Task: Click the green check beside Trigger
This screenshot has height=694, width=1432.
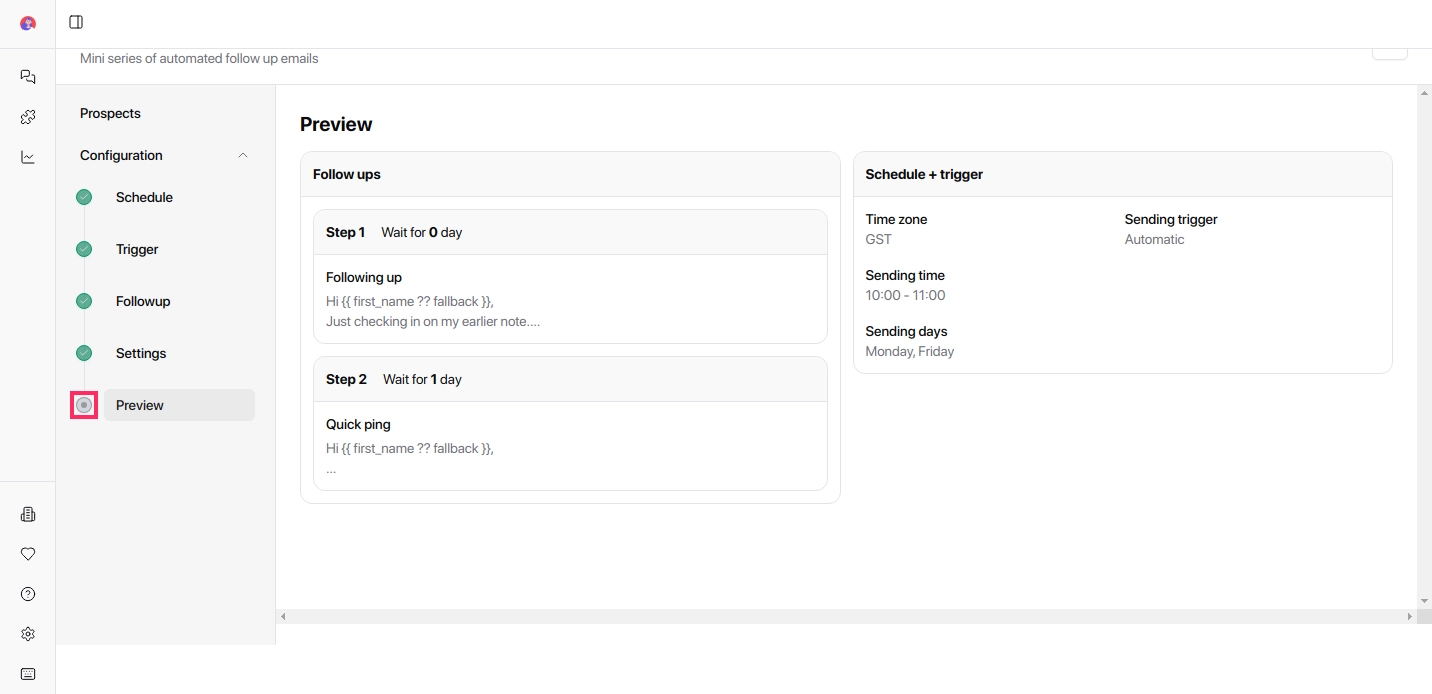Action: (x=84, y=249)
